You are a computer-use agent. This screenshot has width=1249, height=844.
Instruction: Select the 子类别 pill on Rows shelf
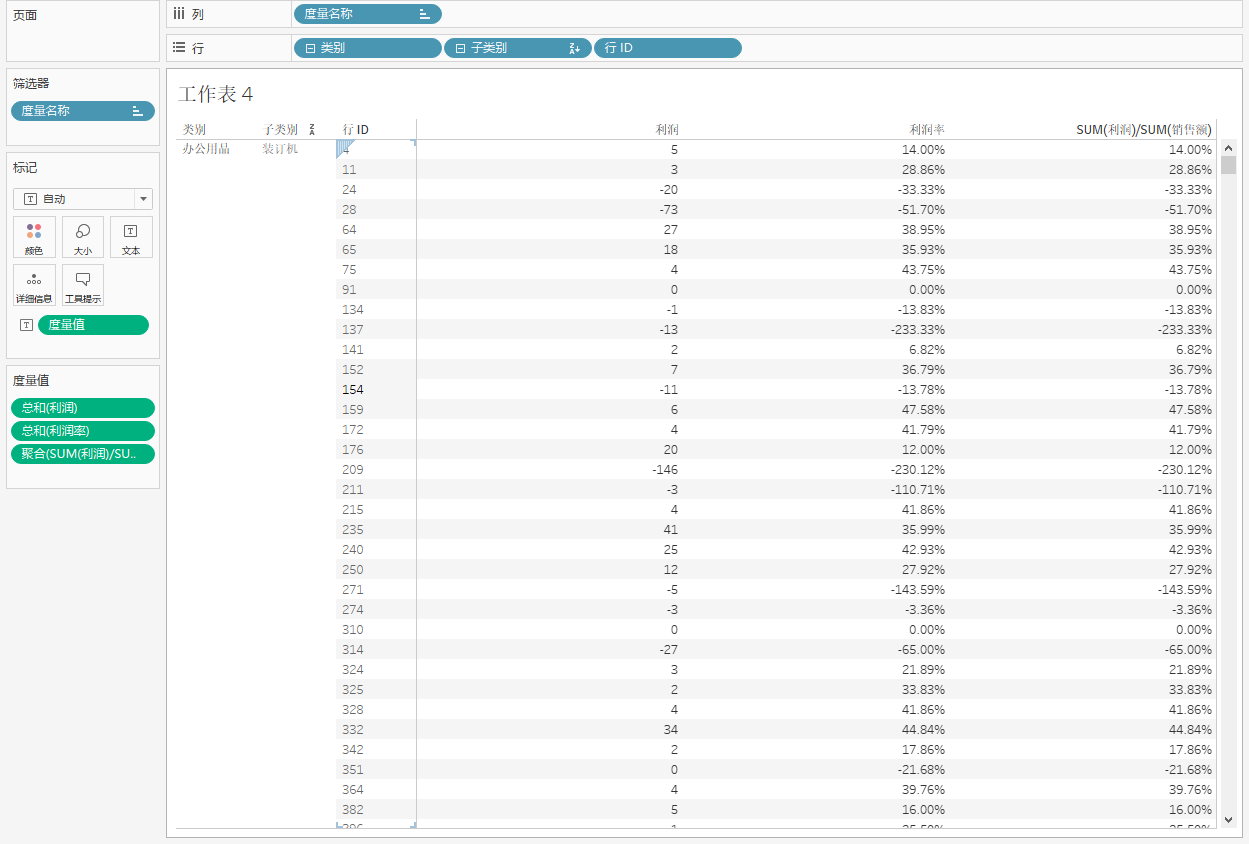point(517,48)
